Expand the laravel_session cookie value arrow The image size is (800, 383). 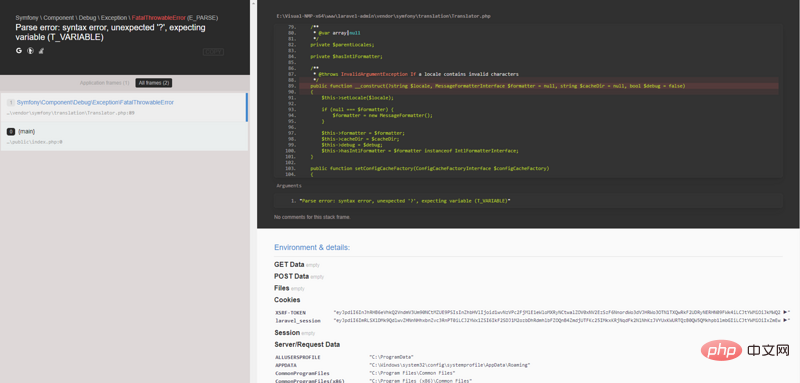[x=786, y=320]
